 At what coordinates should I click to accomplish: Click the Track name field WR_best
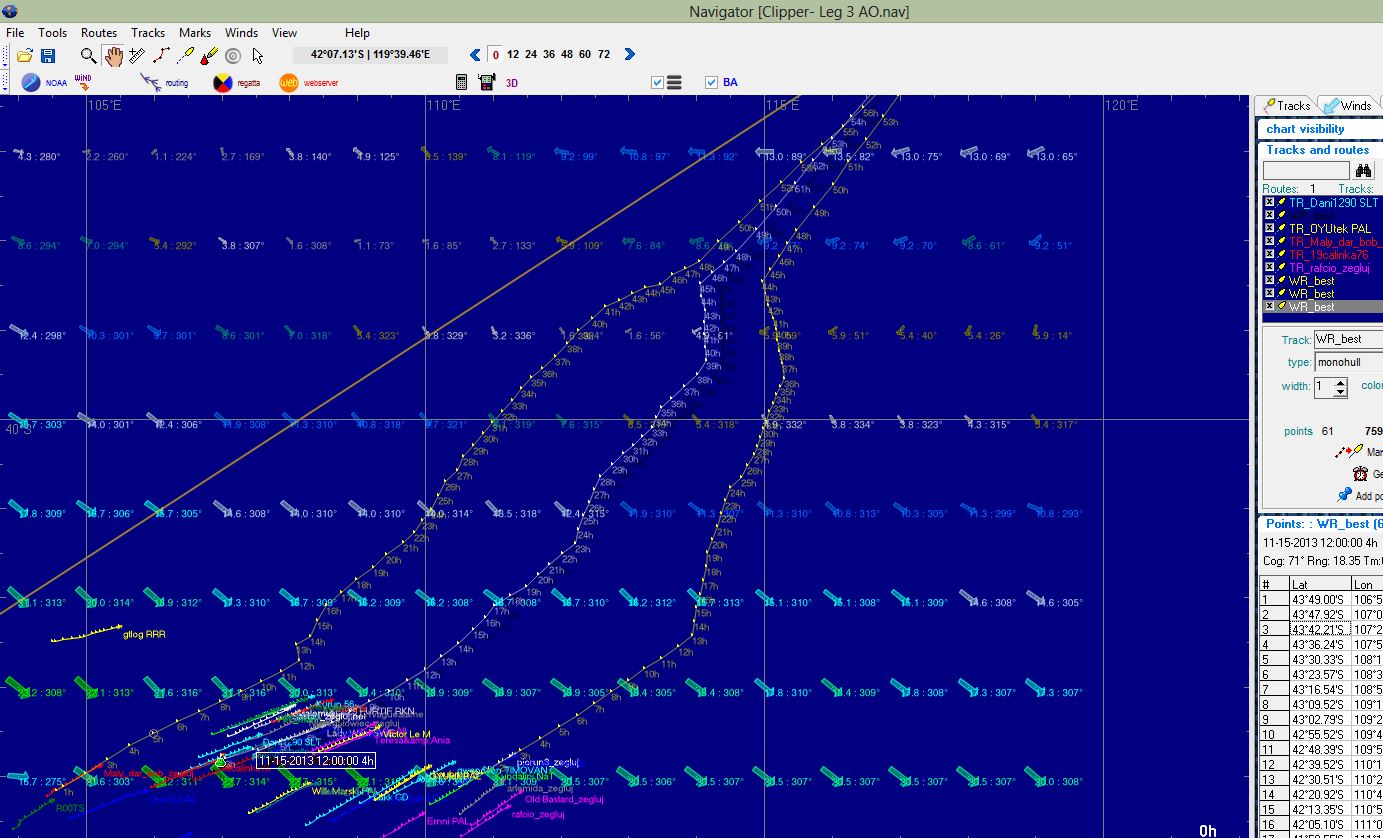click(1349, 339)
